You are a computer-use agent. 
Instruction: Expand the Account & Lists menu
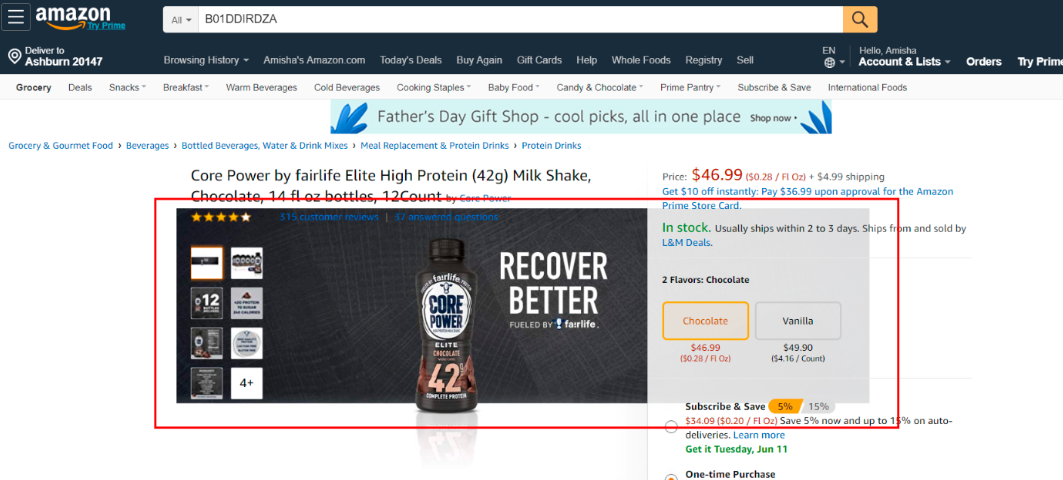click(904, 62)
